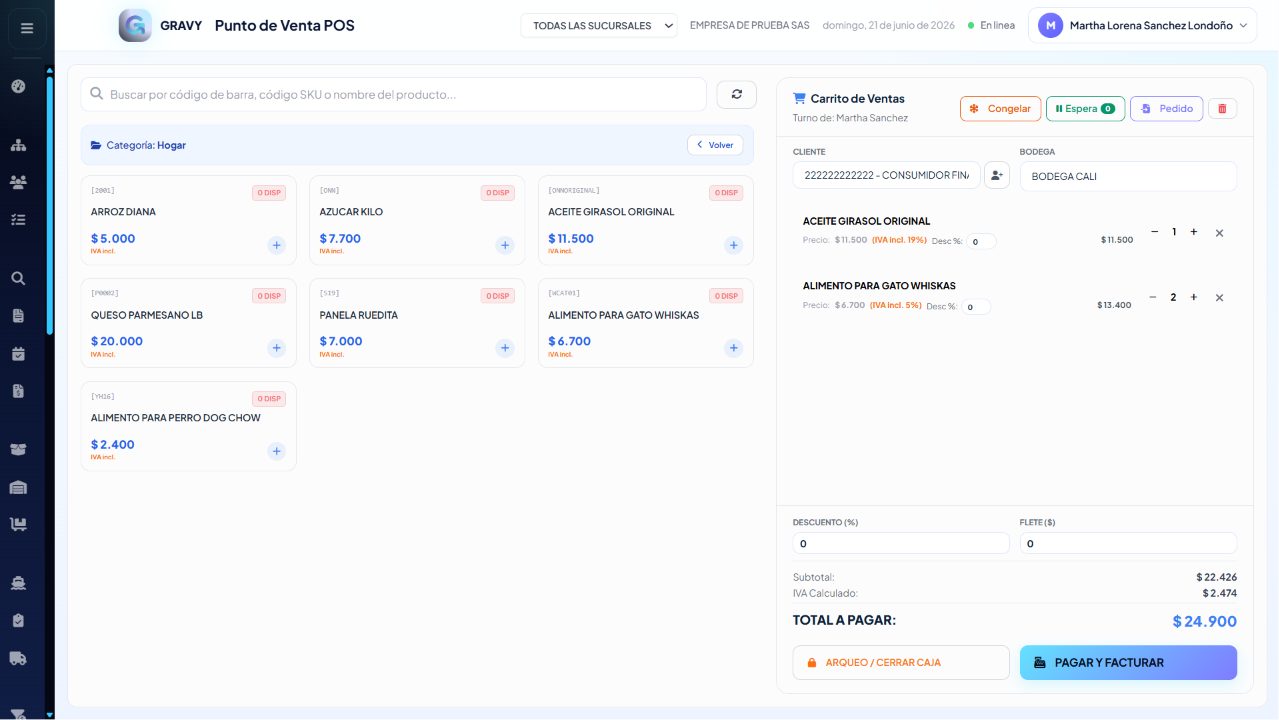Click the GRAVY logo
Viewport: 1279px width, 720px height.
(x=135, y=25)
